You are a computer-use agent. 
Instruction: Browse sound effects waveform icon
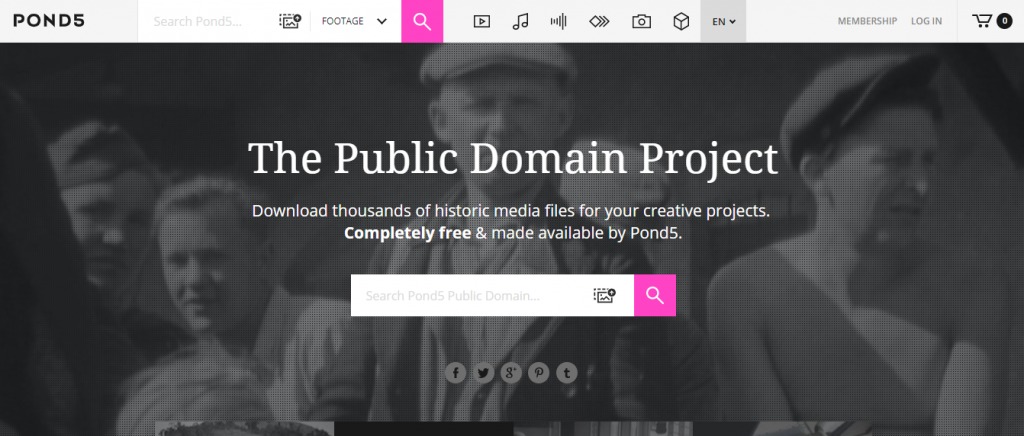tap(558, 21)
